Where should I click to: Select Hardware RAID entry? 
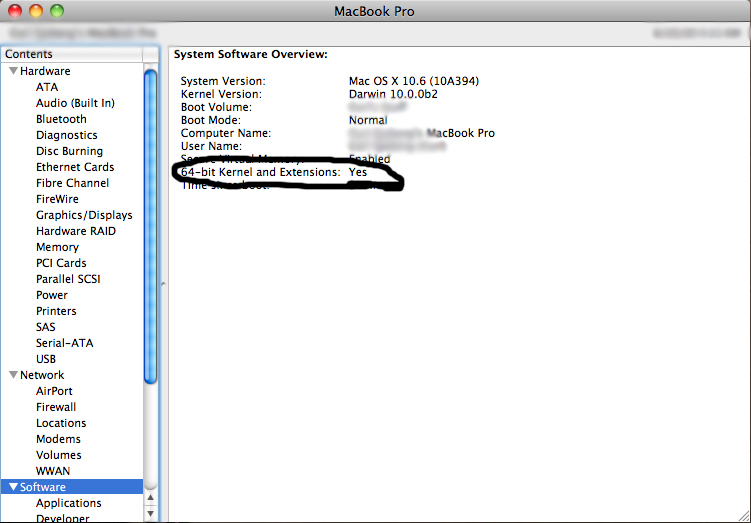click(76, 231)
